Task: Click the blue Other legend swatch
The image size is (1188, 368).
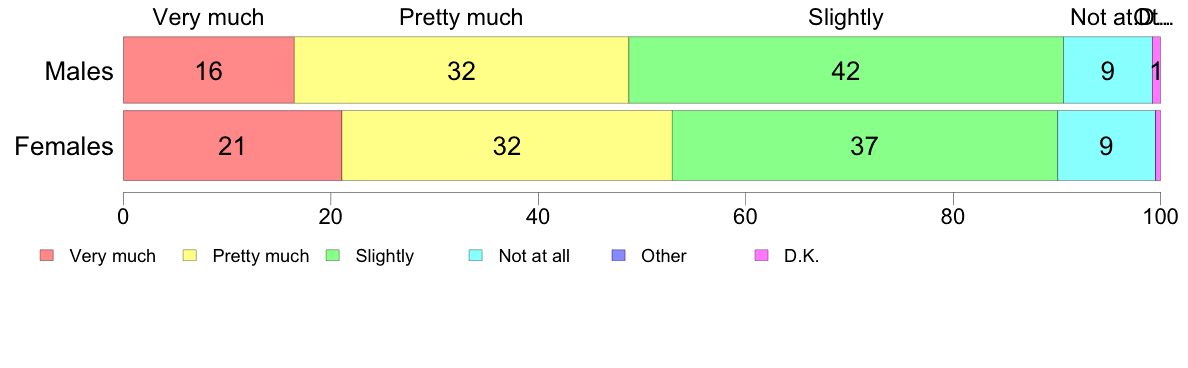Action: 618,256
